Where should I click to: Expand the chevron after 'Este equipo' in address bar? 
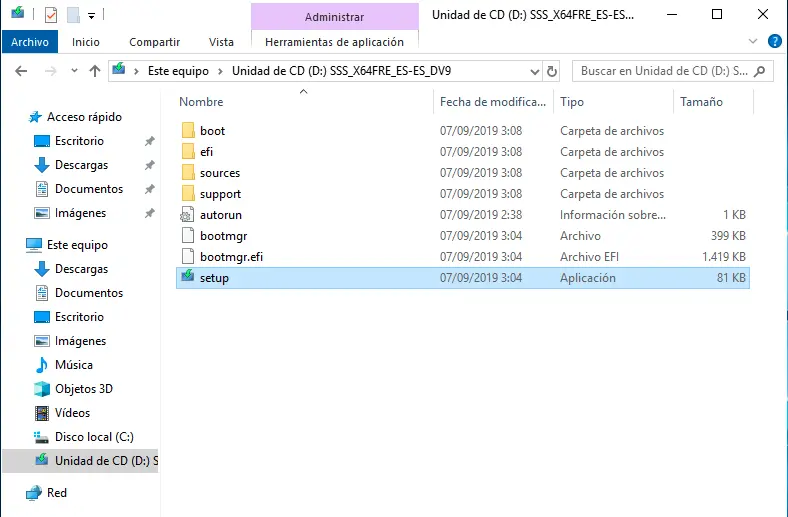click(220, 71)
